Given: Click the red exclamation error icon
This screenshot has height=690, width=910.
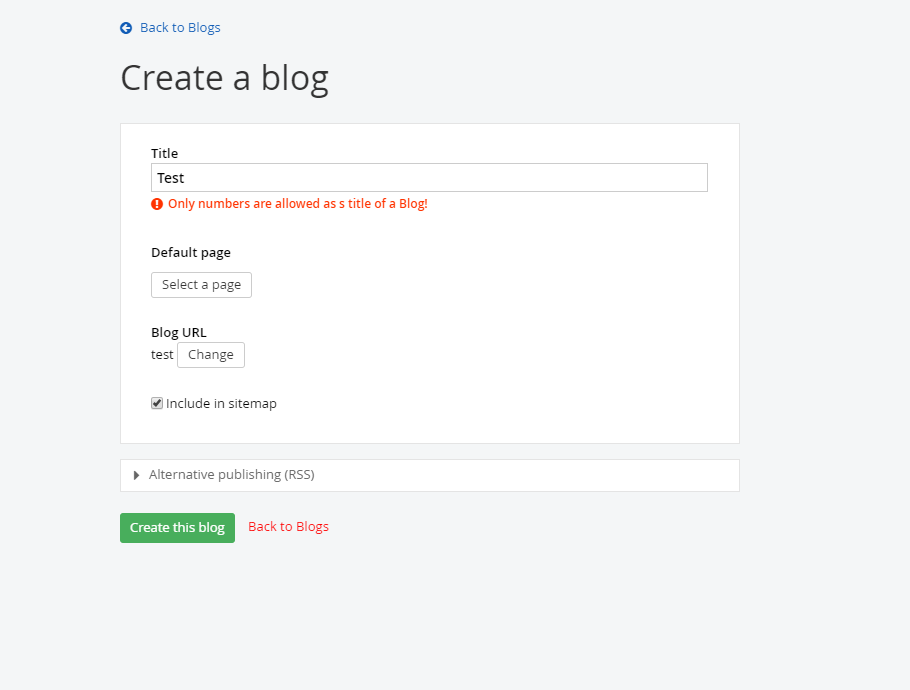Looking at the screenshot, I should click(157, 204).
